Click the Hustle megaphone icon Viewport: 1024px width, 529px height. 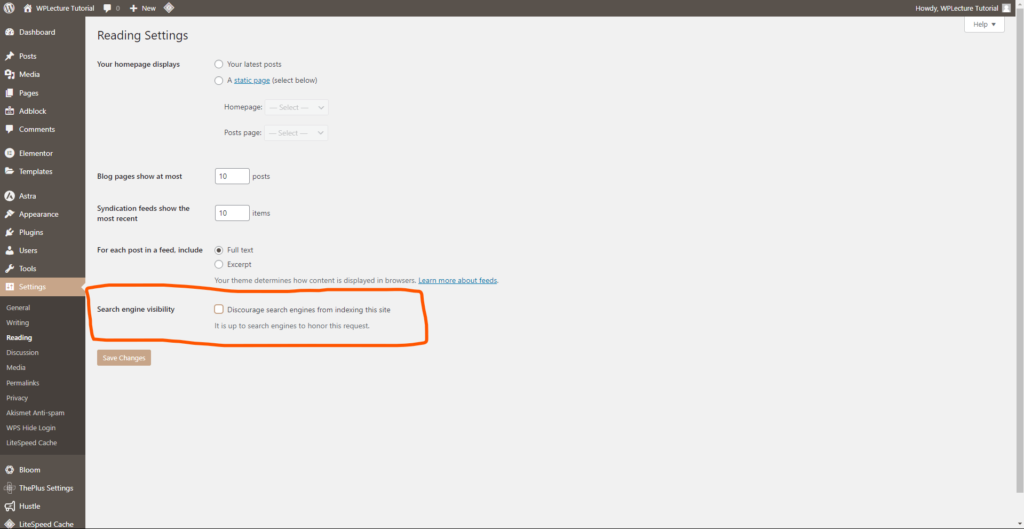(x=10, y=506)
